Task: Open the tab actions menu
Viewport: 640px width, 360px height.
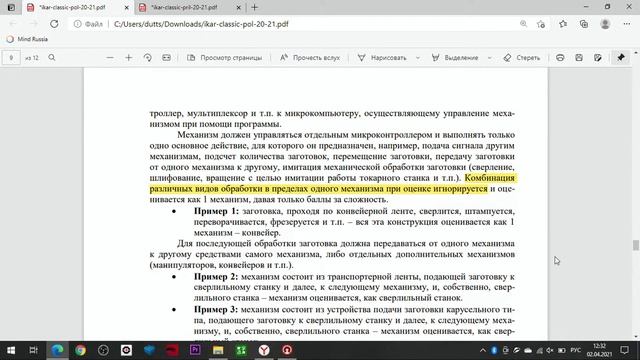Action: (11, 7)
